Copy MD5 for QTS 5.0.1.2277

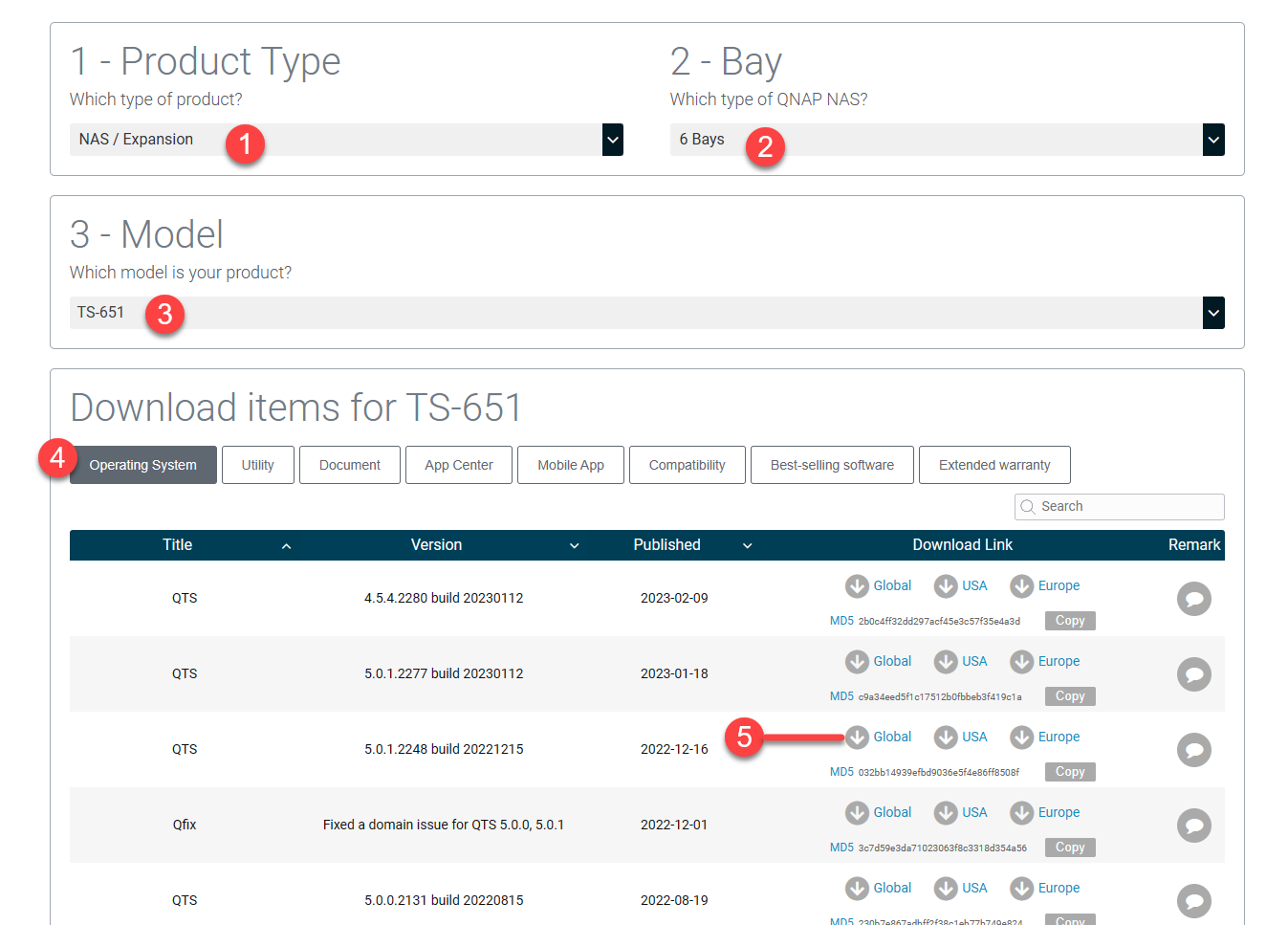click(1070, 696)
